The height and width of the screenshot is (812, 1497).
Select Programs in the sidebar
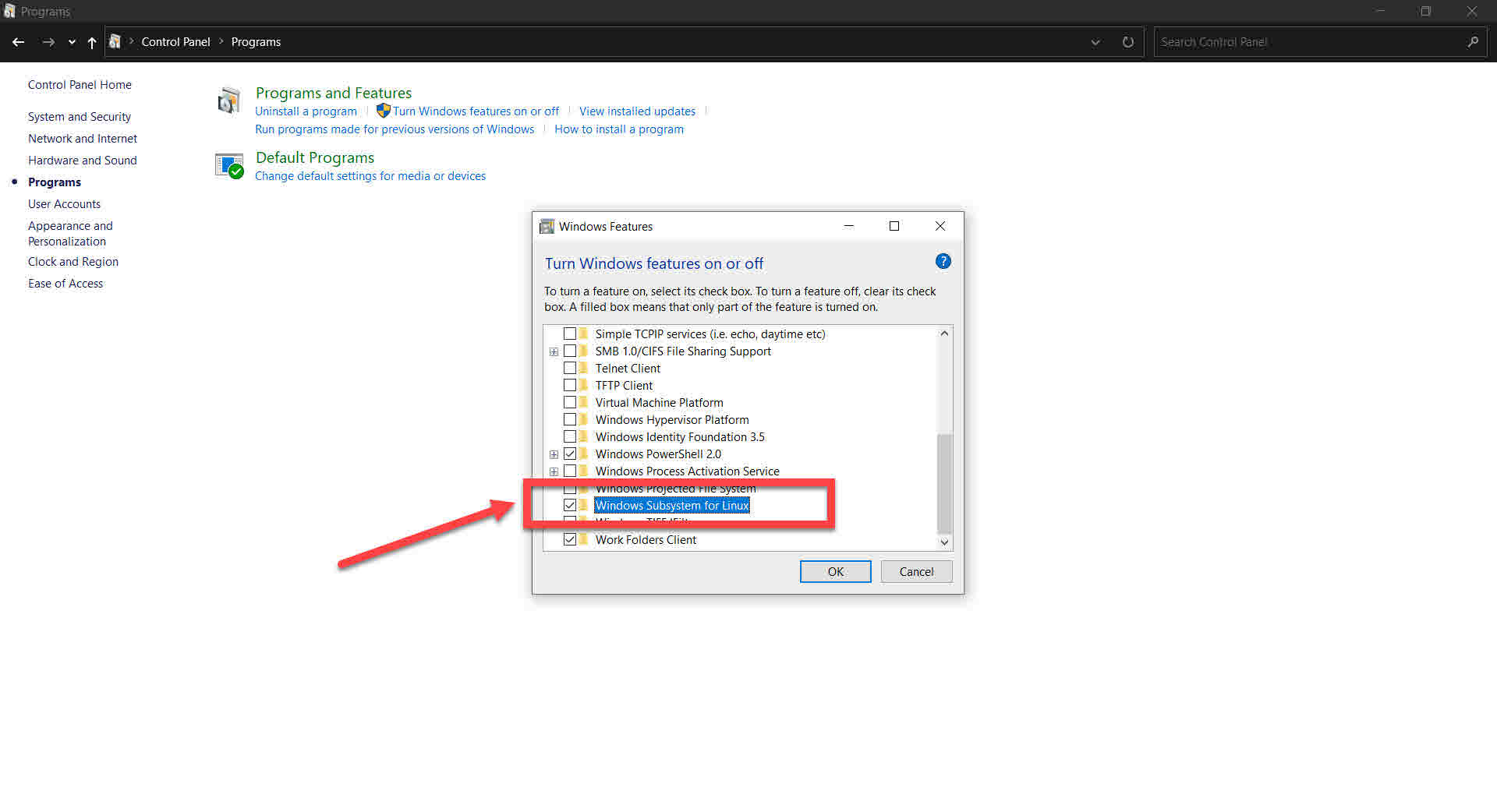(x=55, y=182)
